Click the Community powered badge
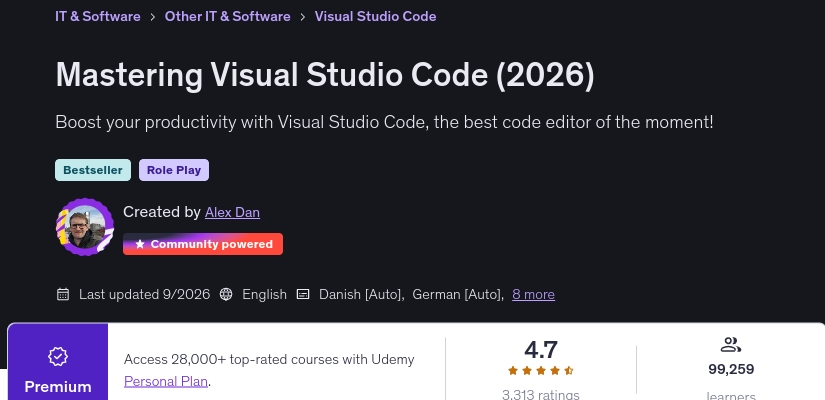This screenshot has height=400, width=825. point(203,244)
